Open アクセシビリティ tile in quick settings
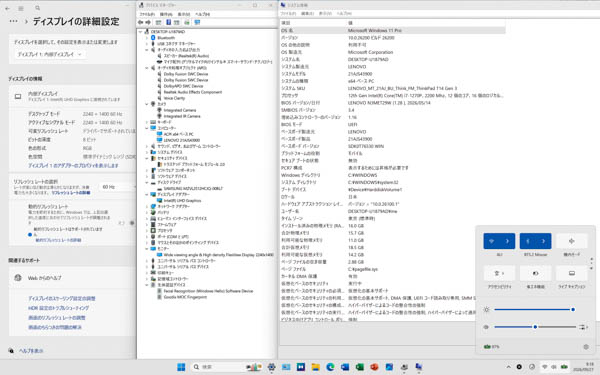 click(x=499, y=273)
